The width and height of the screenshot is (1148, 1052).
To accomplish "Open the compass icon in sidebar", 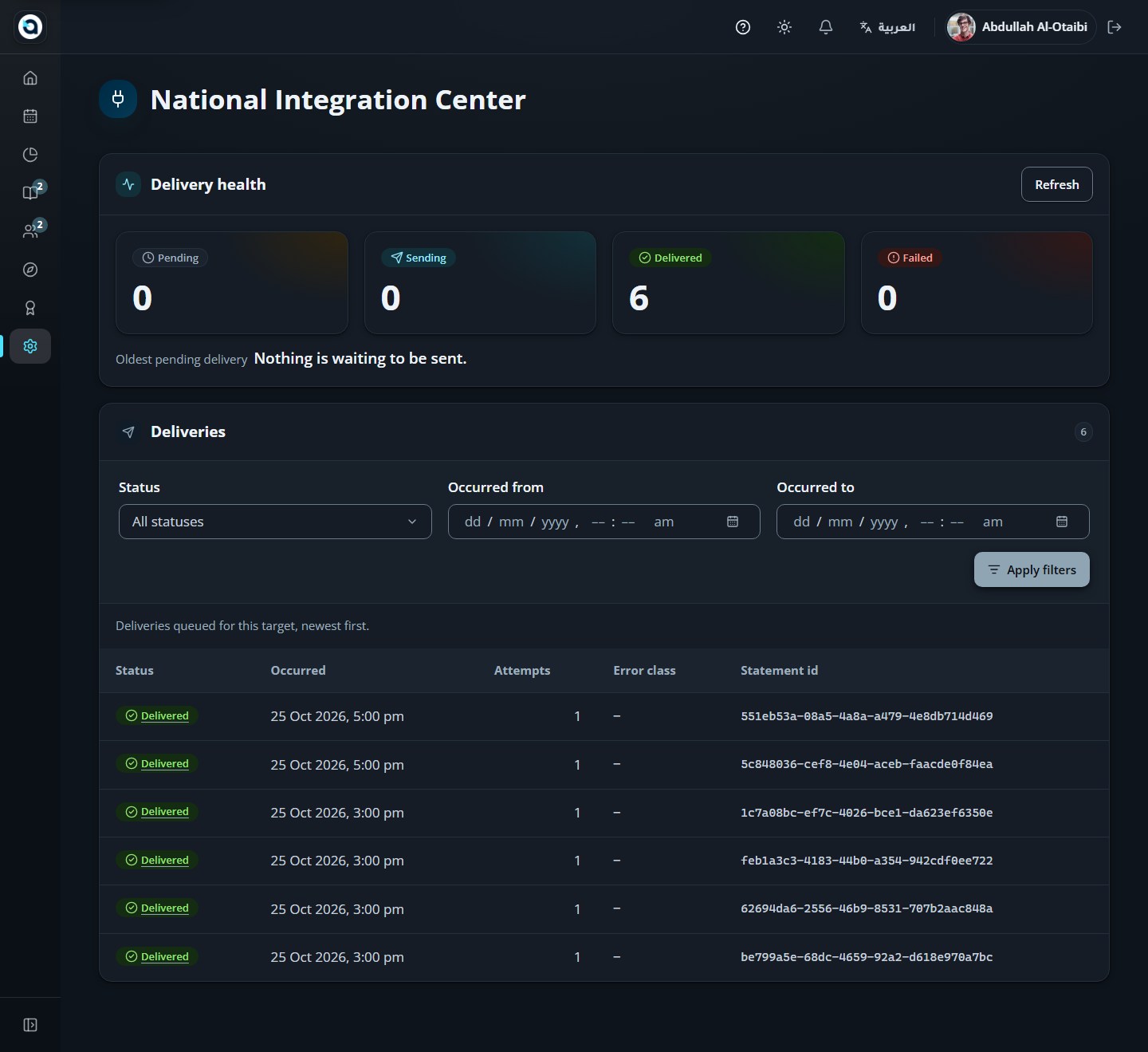I will (30, 270).
